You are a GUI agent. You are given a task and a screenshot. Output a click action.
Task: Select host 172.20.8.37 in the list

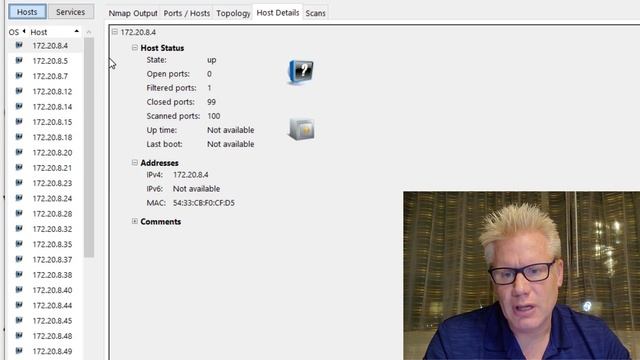[52, 260]
